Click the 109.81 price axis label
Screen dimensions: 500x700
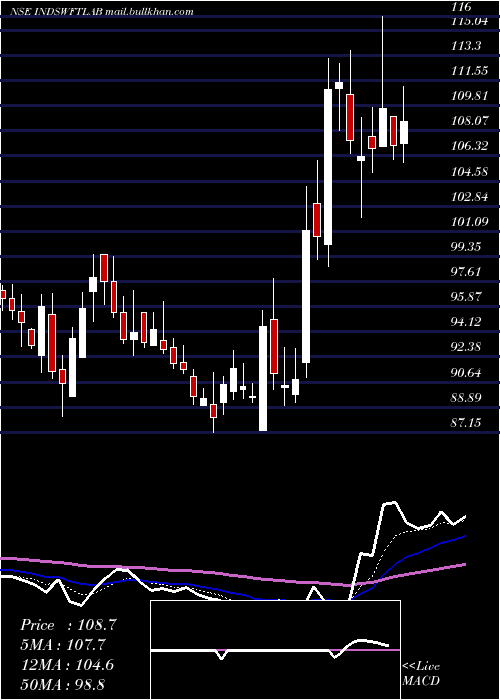tap(469, 96)
